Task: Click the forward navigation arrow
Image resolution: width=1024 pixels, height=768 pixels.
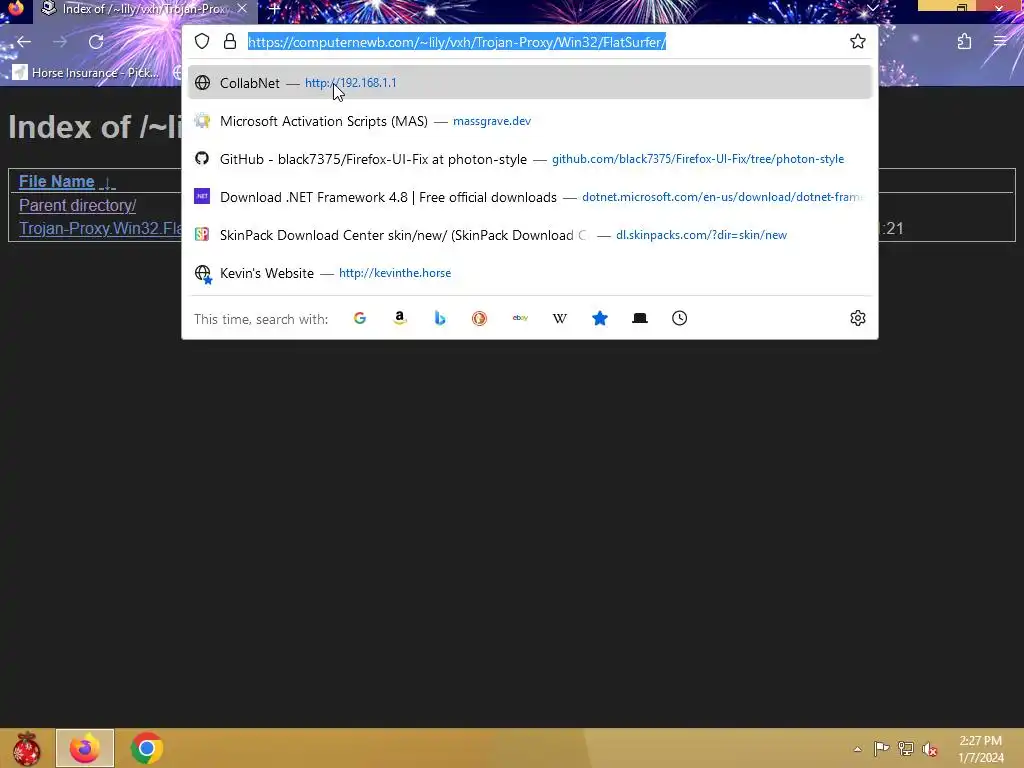Action: click(x=60, y=42)
